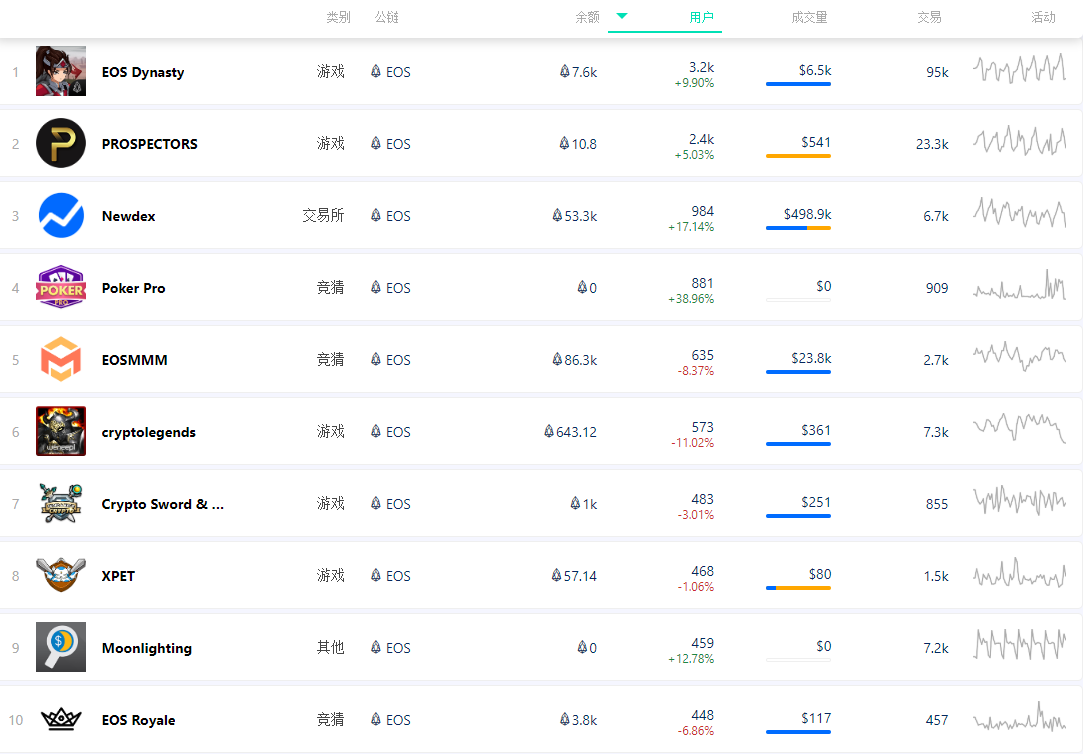Click the volume bar under $498.9k
The height and width of the screenshot is (754, 1083).
[798, 228]
